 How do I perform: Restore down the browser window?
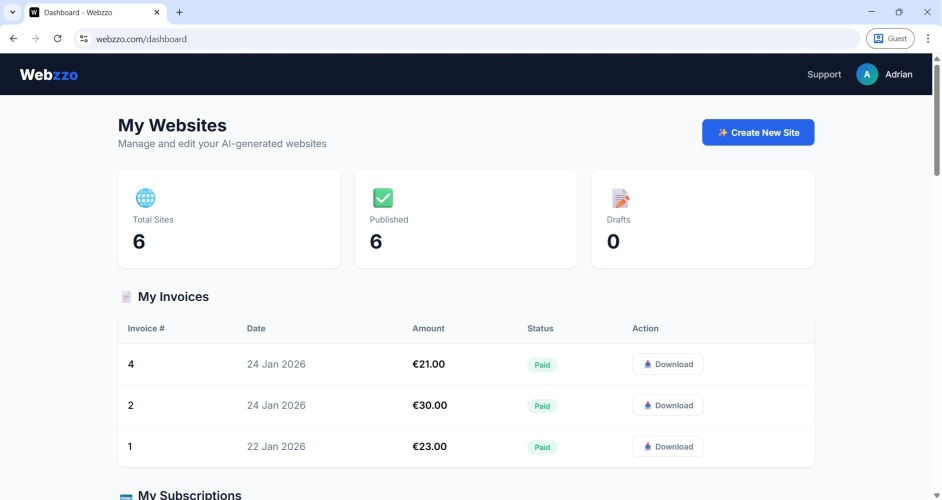coord(899,12)
